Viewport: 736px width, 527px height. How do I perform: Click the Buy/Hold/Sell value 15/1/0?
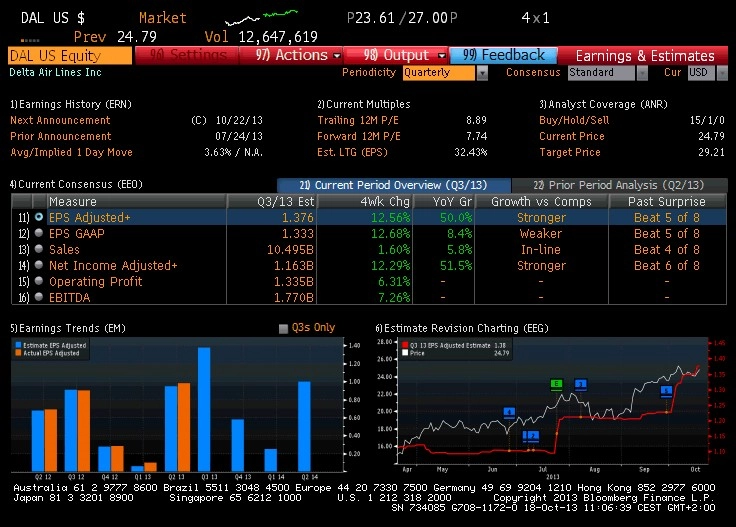tap(707, 120)
